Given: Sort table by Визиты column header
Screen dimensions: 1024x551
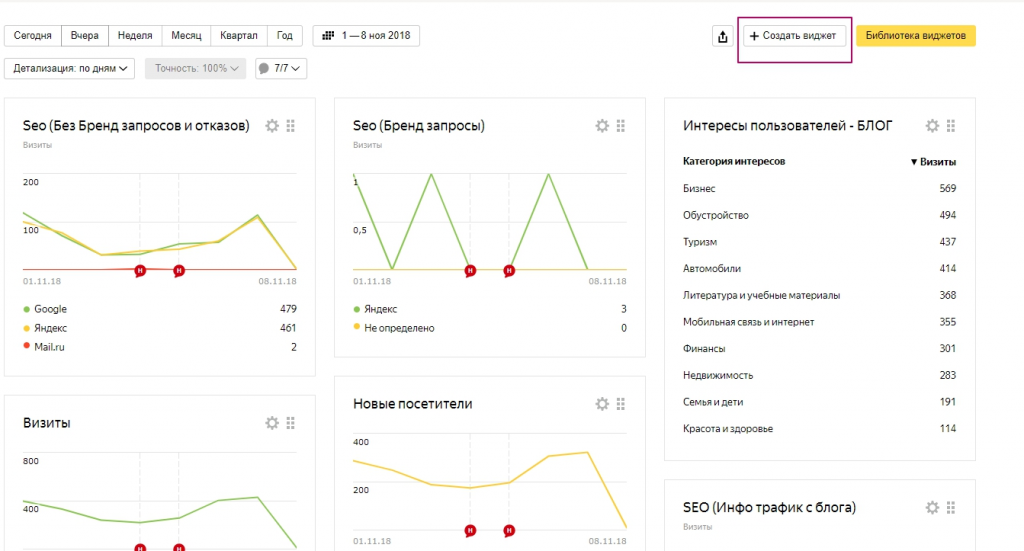Looking at the screenshot, I should [933, 162].
